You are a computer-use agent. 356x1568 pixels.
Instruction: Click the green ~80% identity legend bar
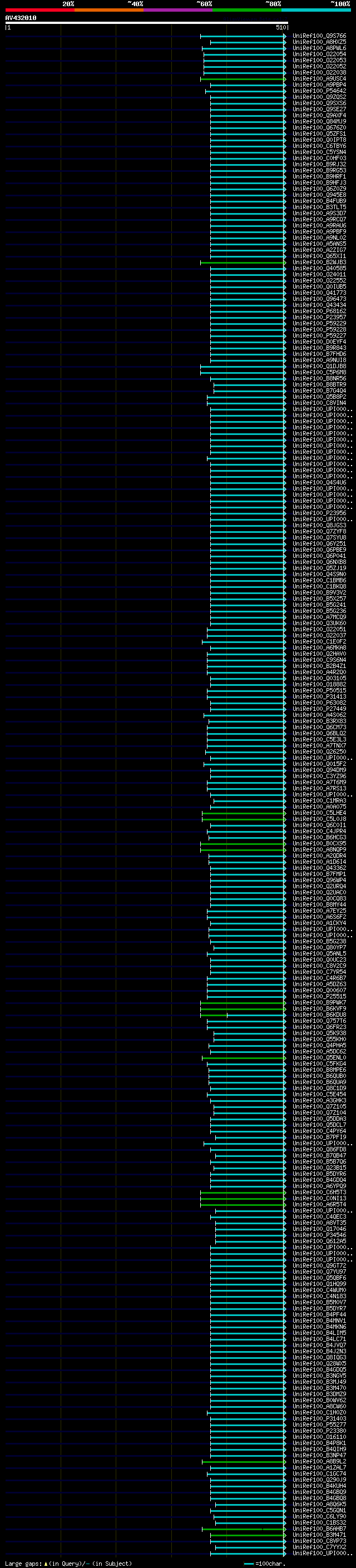(x=247, y=10)
